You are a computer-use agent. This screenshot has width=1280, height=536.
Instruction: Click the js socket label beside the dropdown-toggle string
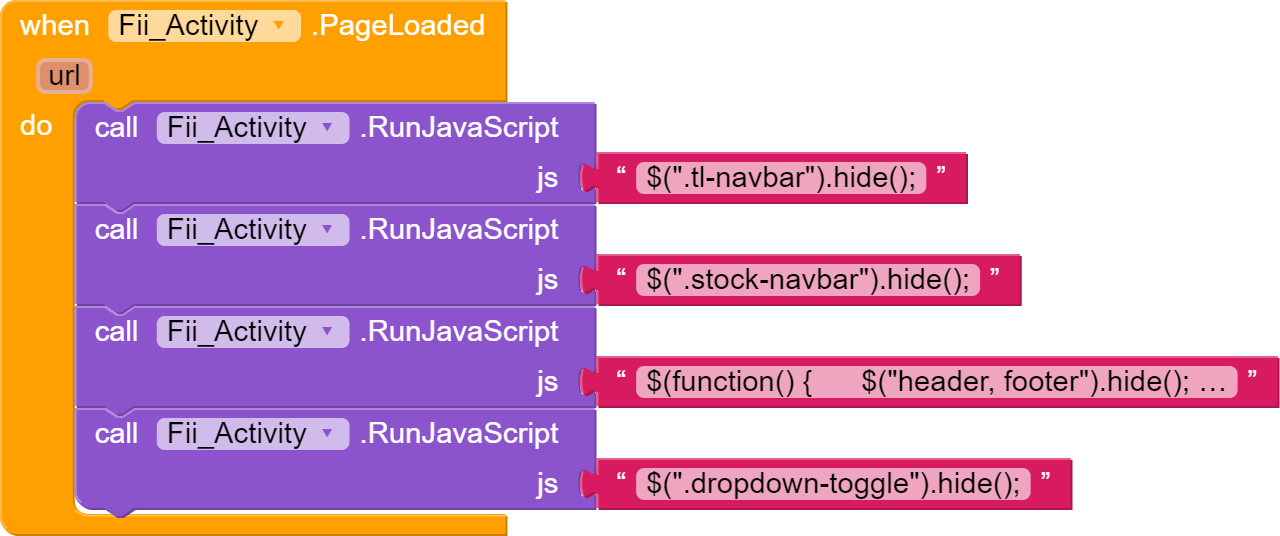click(x=547, y=484)
